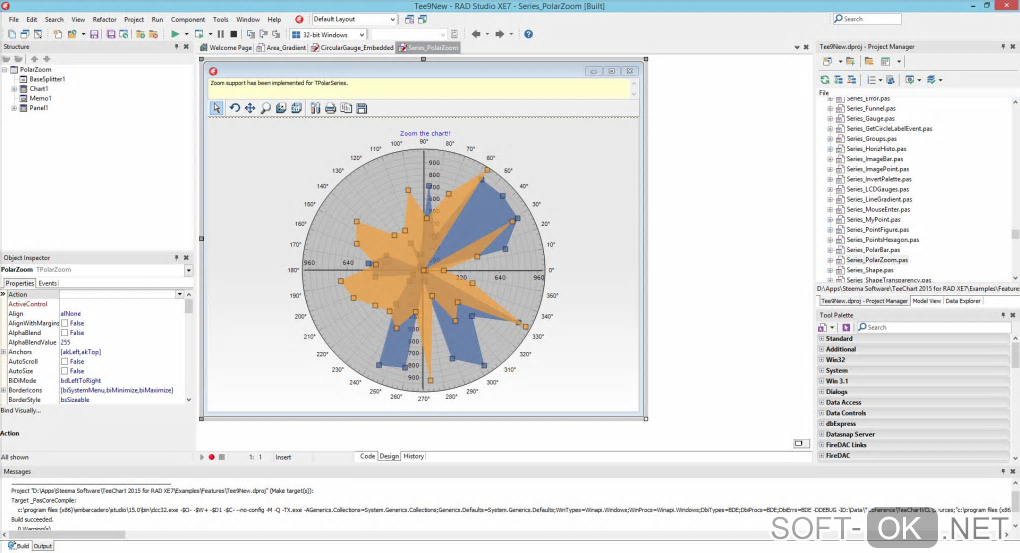Open the blue Help question mark icon

528,34
